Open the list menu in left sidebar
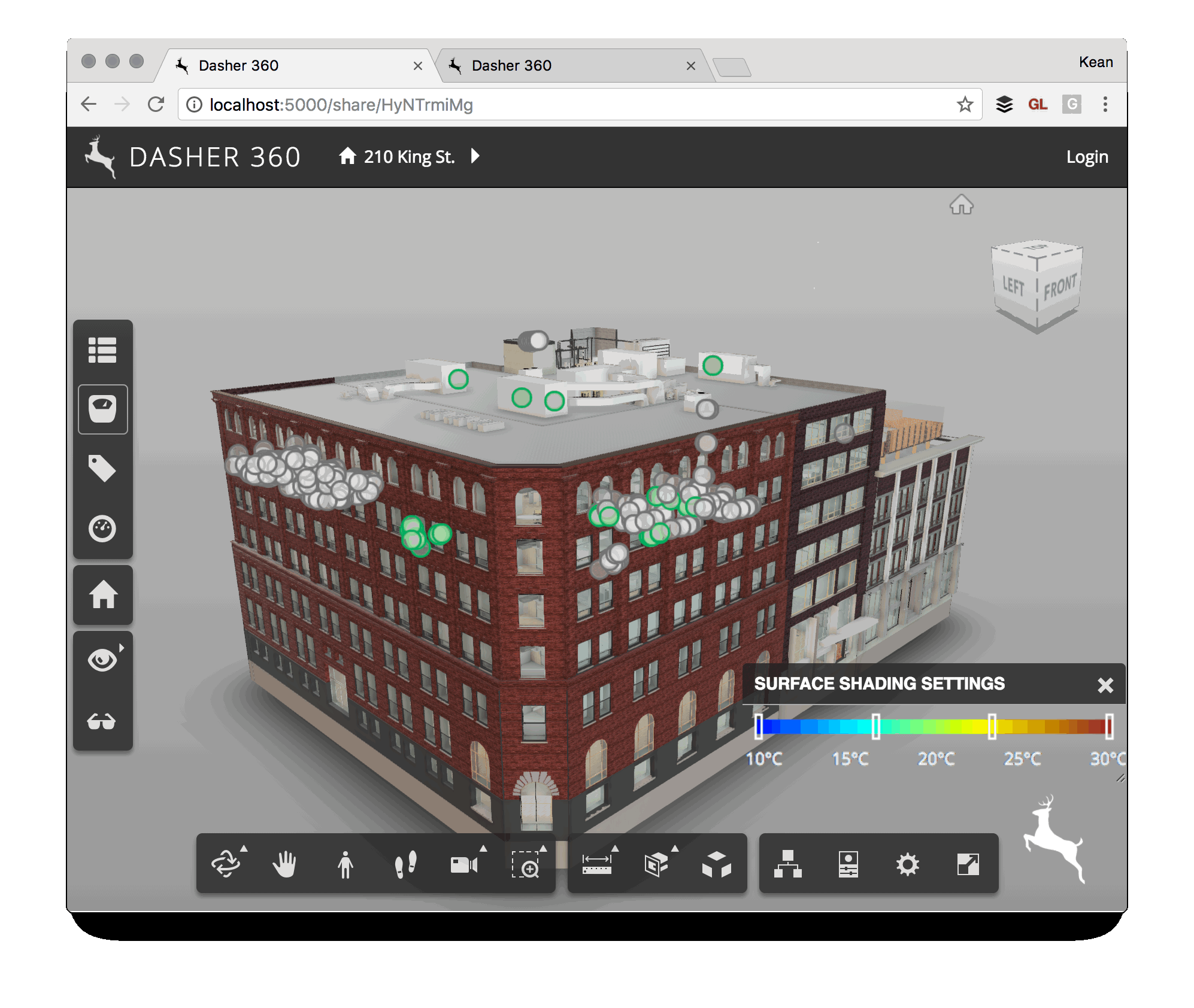1194x1008 pixels. pos(102,350)
